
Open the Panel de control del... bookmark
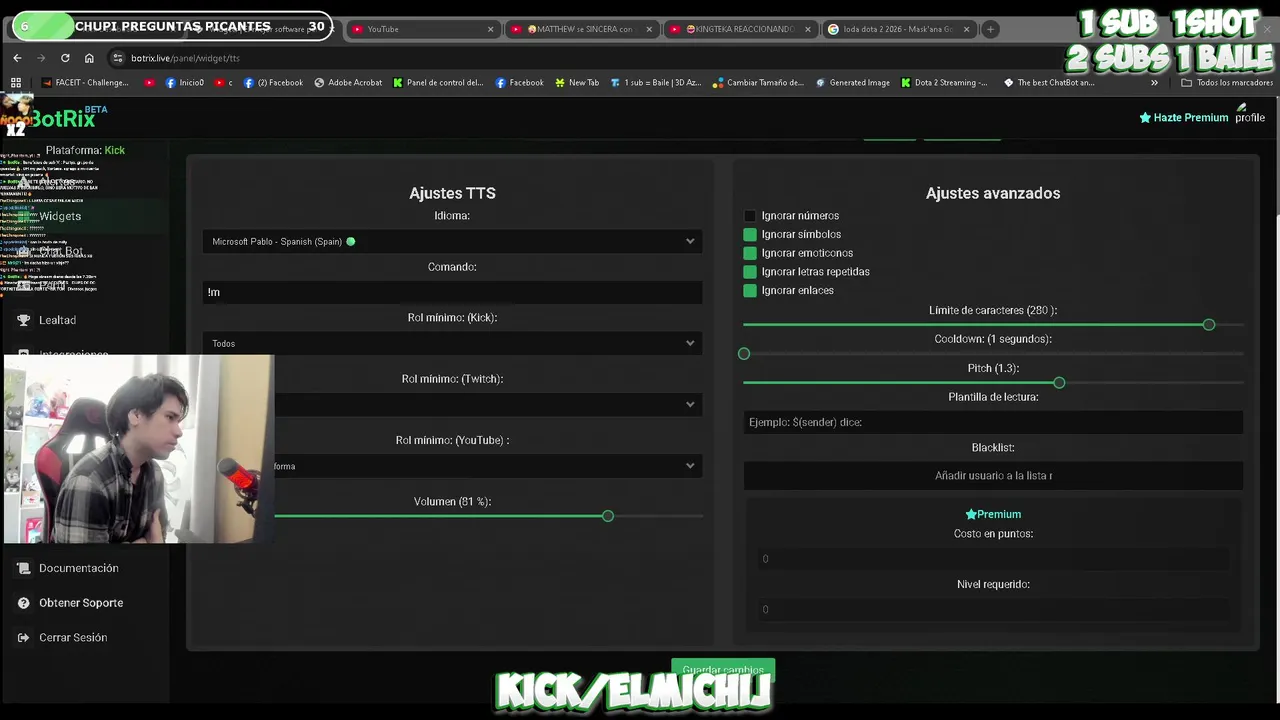coord(438,83)
